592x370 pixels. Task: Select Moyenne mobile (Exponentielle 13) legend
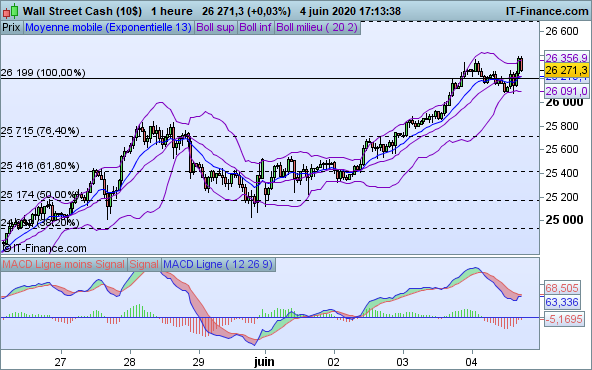pos(108,28)
